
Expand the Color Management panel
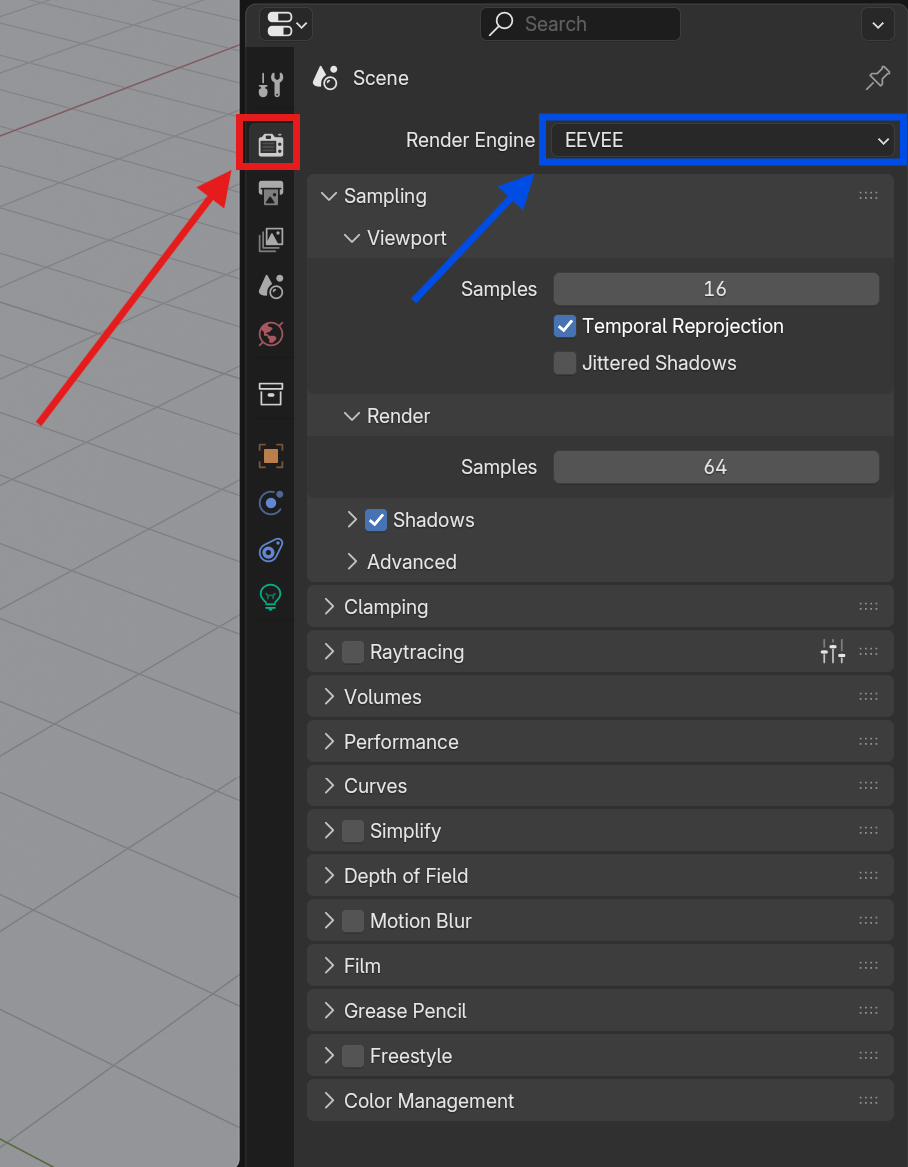click(329, 1101)
